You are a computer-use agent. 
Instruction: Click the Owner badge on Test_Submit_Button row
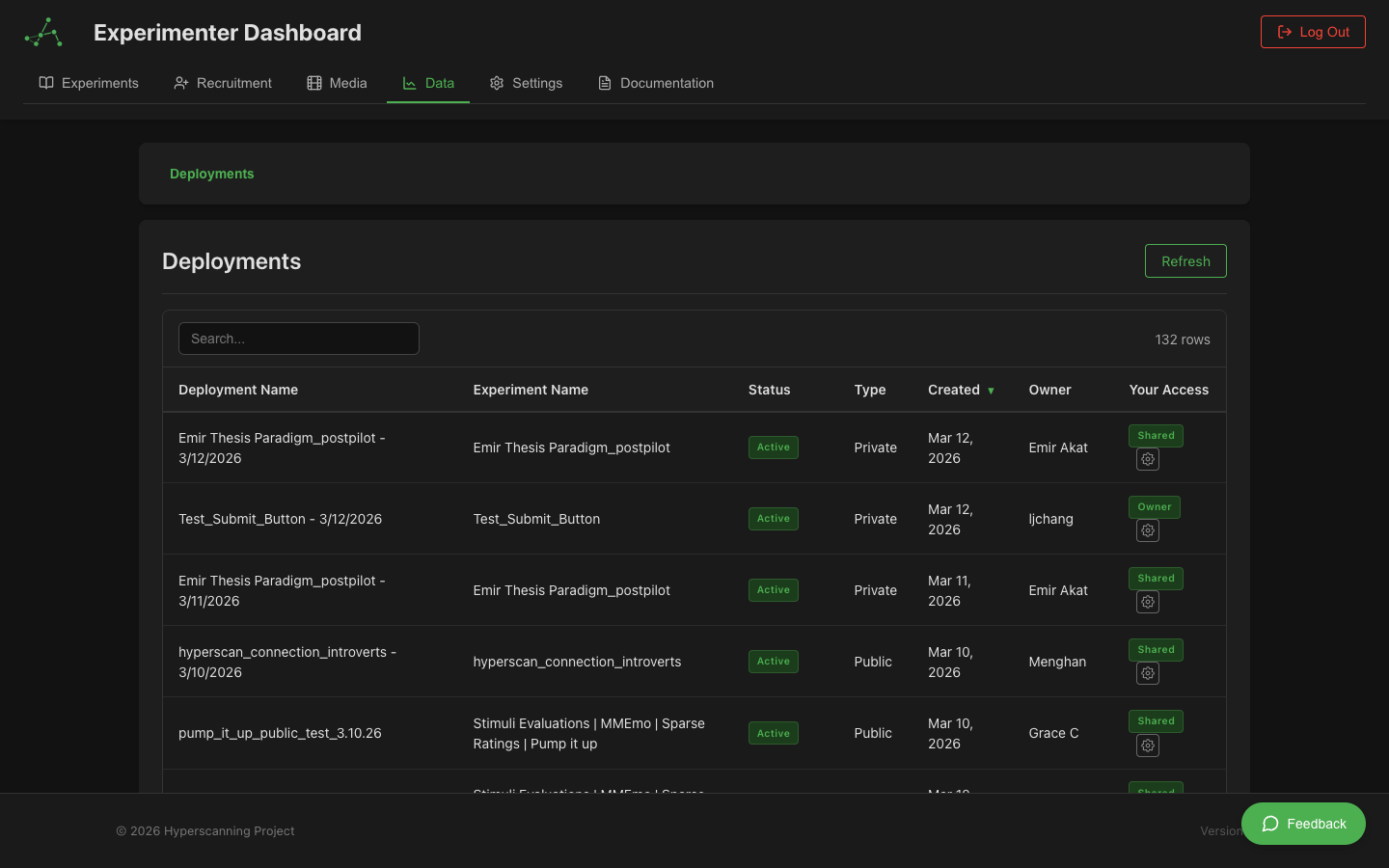pyautogui.click(x=1155, y=506)
